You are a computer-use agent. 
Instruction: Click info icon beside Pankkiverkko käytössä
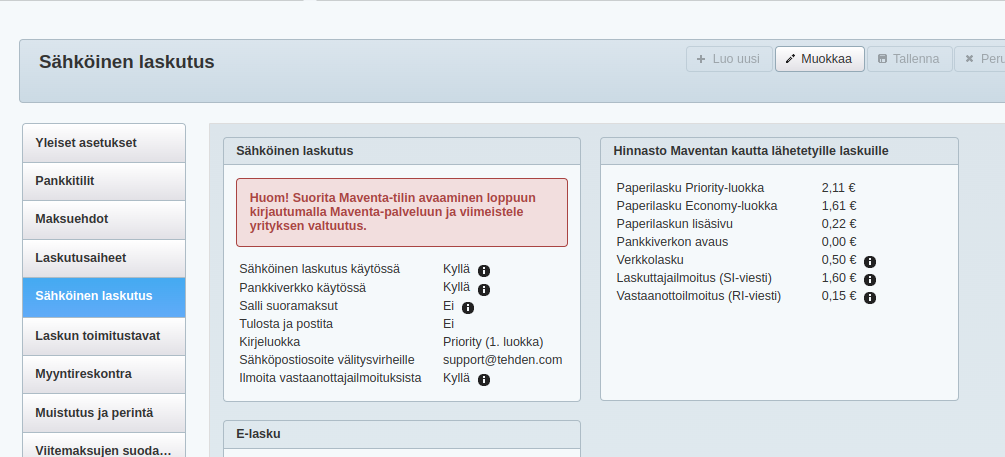click(x=484, y=289)
